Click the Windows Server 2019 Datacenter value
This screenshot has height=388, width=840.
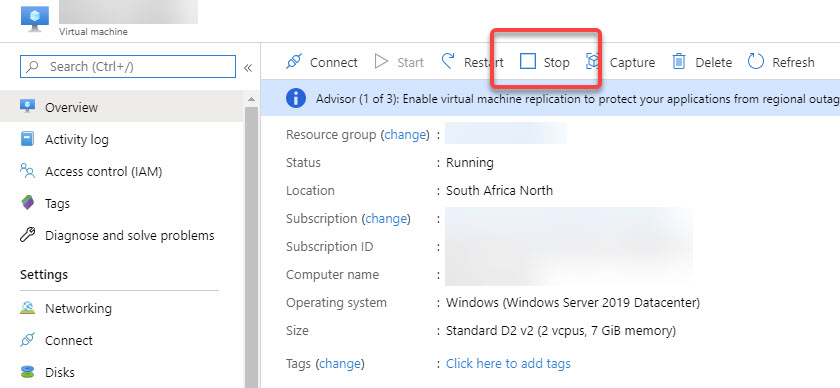tap(573, 303)
